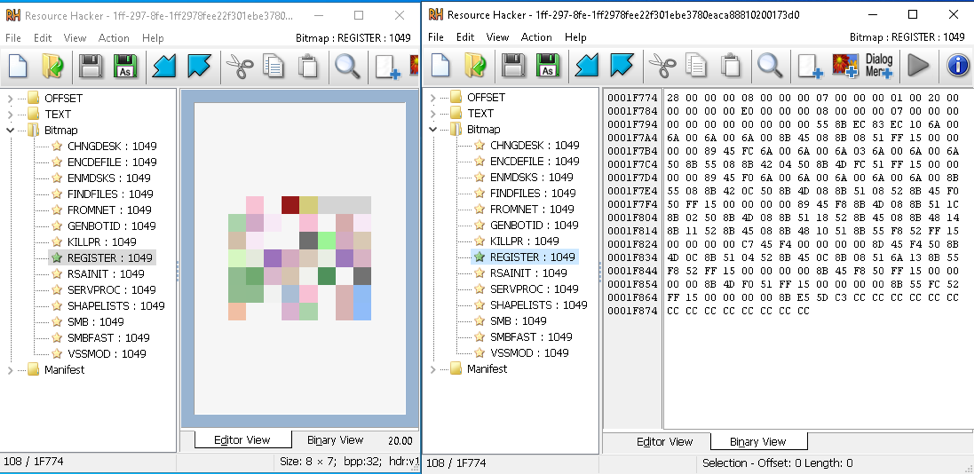Viewport: 974px width, 474px height.
Task: Open the Action menu in left window
Action: click(x=113, y=38)
